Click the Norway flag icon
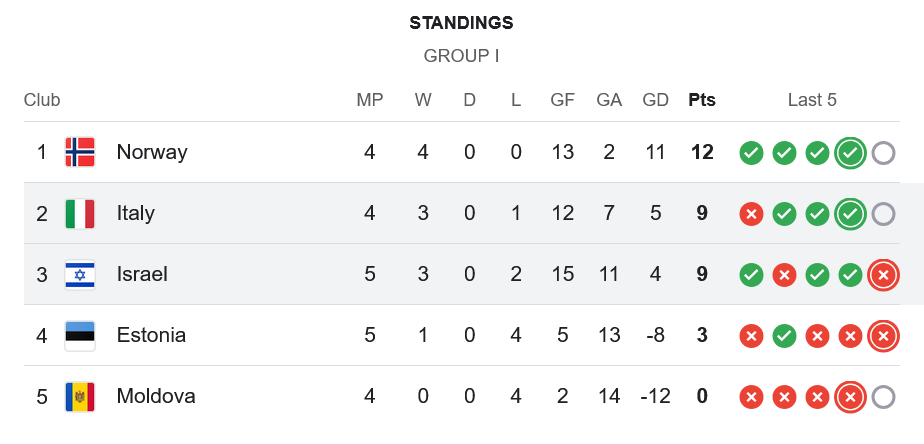The height and width of the screenshot is (444, 924). (80, 152)
